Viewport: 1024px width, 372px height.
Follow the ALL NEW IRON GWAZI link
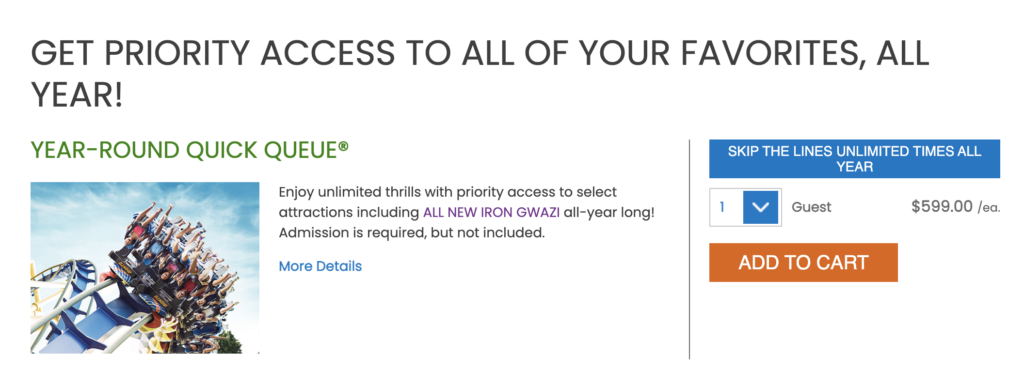(x=491, y=212)
